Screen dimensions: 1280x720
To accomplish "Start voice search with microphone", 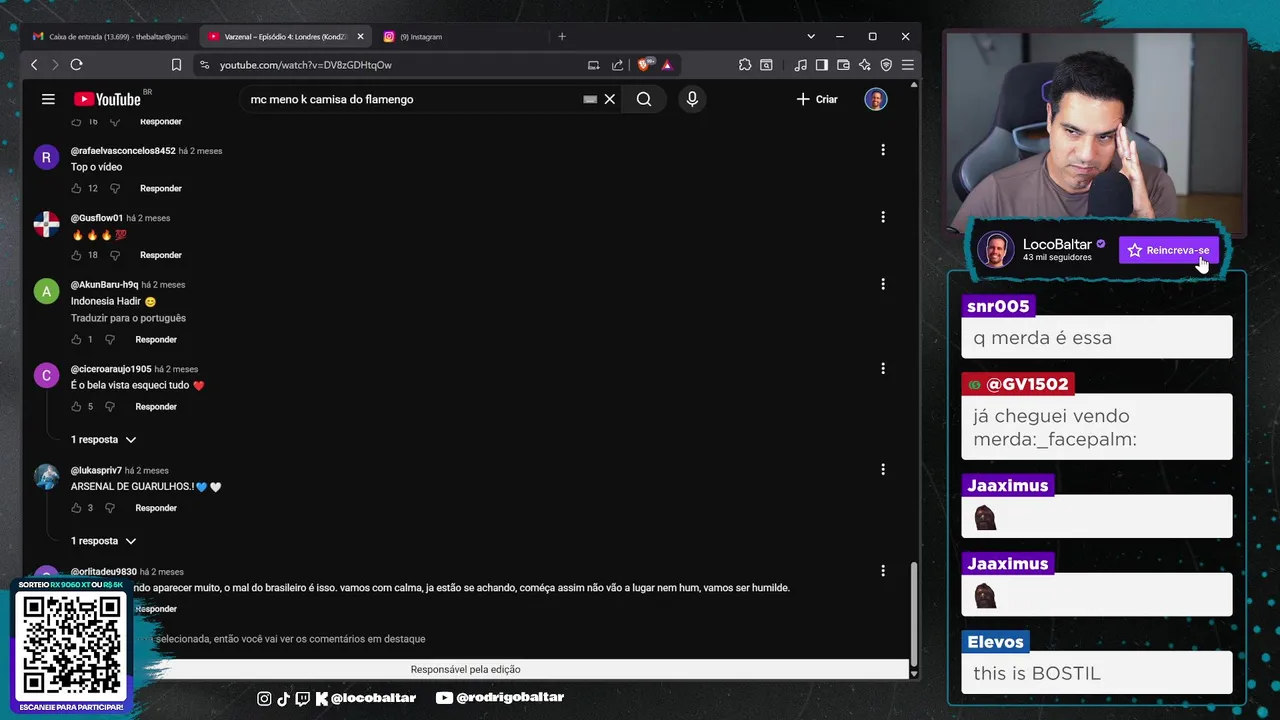I will click(x=691, y=99).
